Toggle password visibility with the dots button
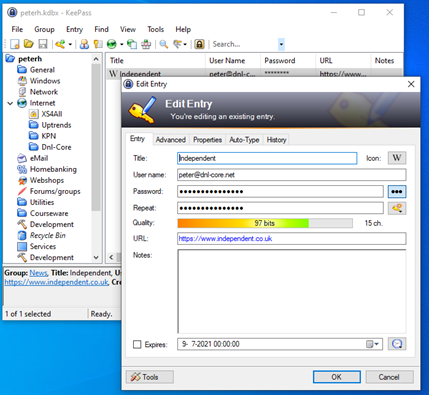This screenshot has width=429, height=395. click(397, 191)
